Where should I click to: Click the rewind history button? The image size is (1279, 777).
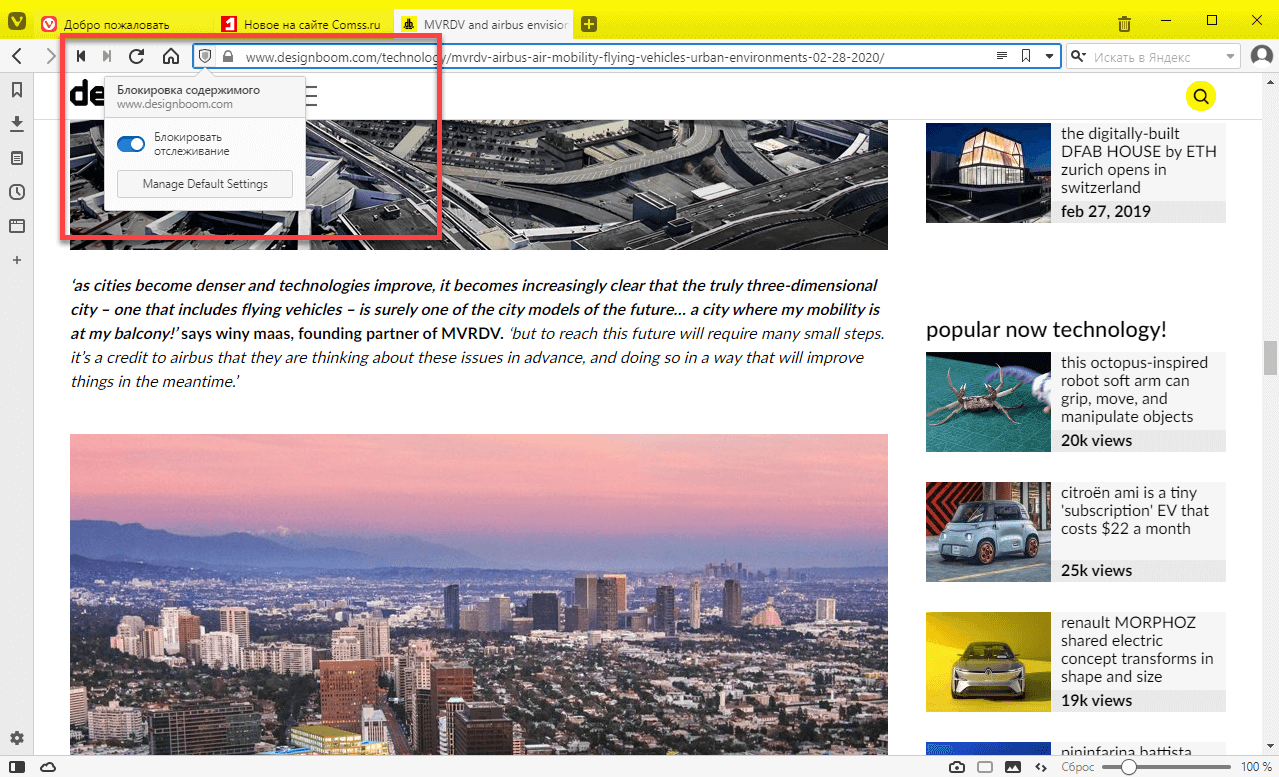tap(81, 57)
